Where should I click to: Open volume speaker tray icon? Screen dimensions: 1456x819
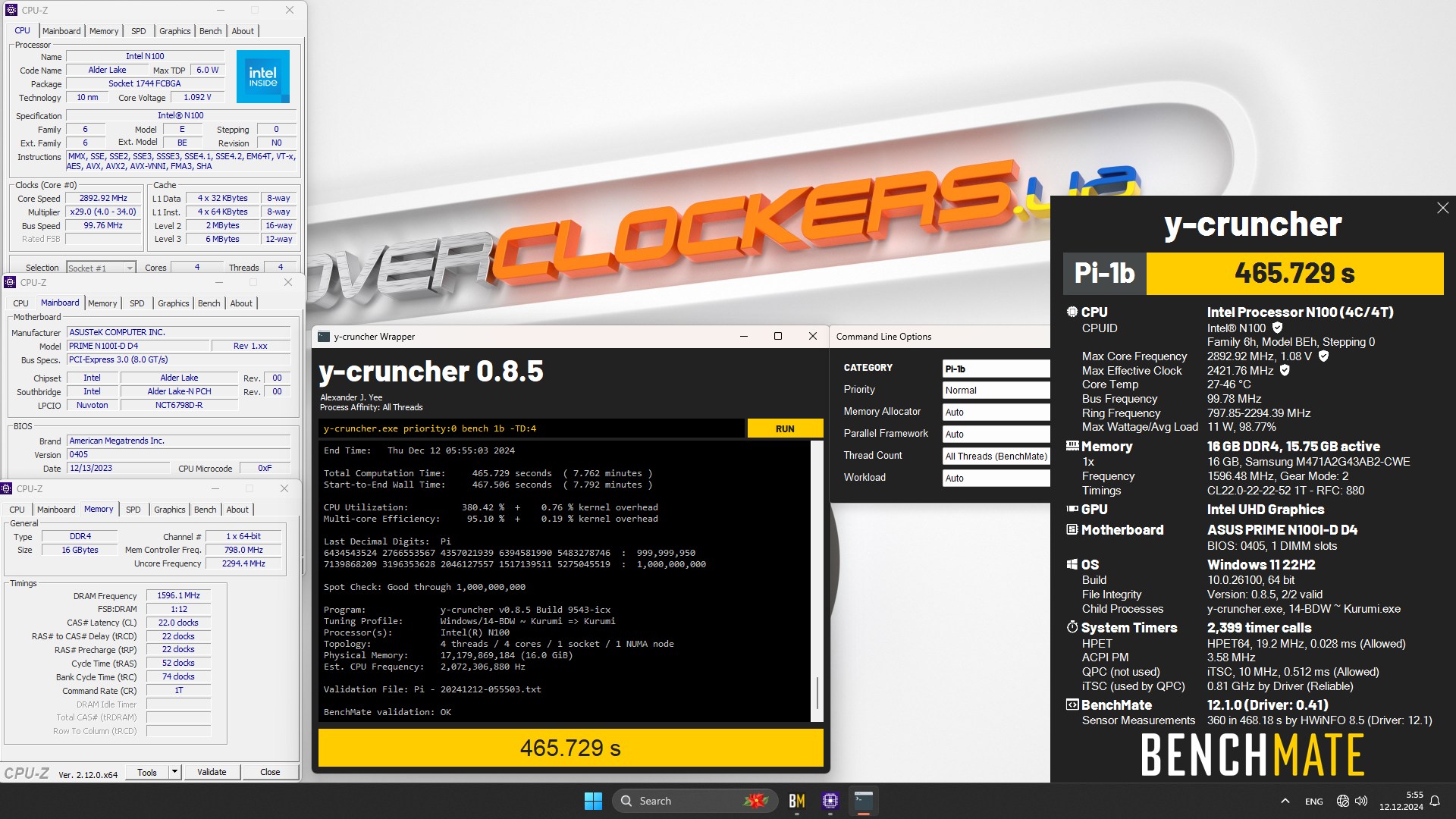[1361, 801]
